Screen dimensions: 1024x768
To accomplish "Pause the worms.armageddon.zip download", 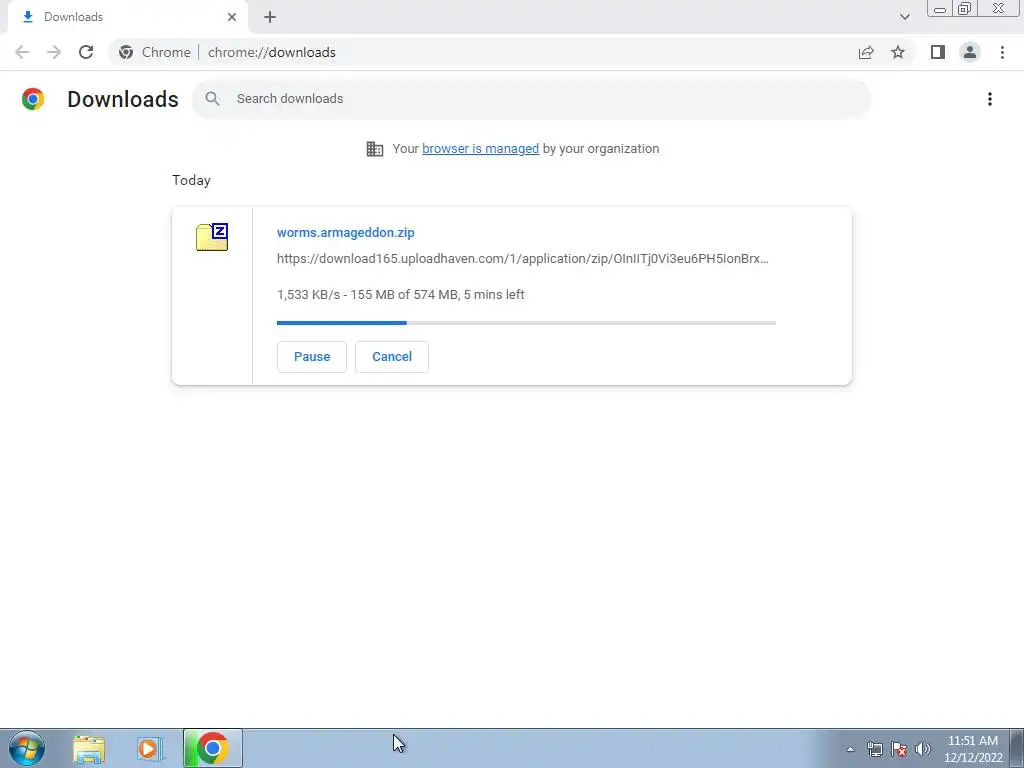I will pos(312,357).
